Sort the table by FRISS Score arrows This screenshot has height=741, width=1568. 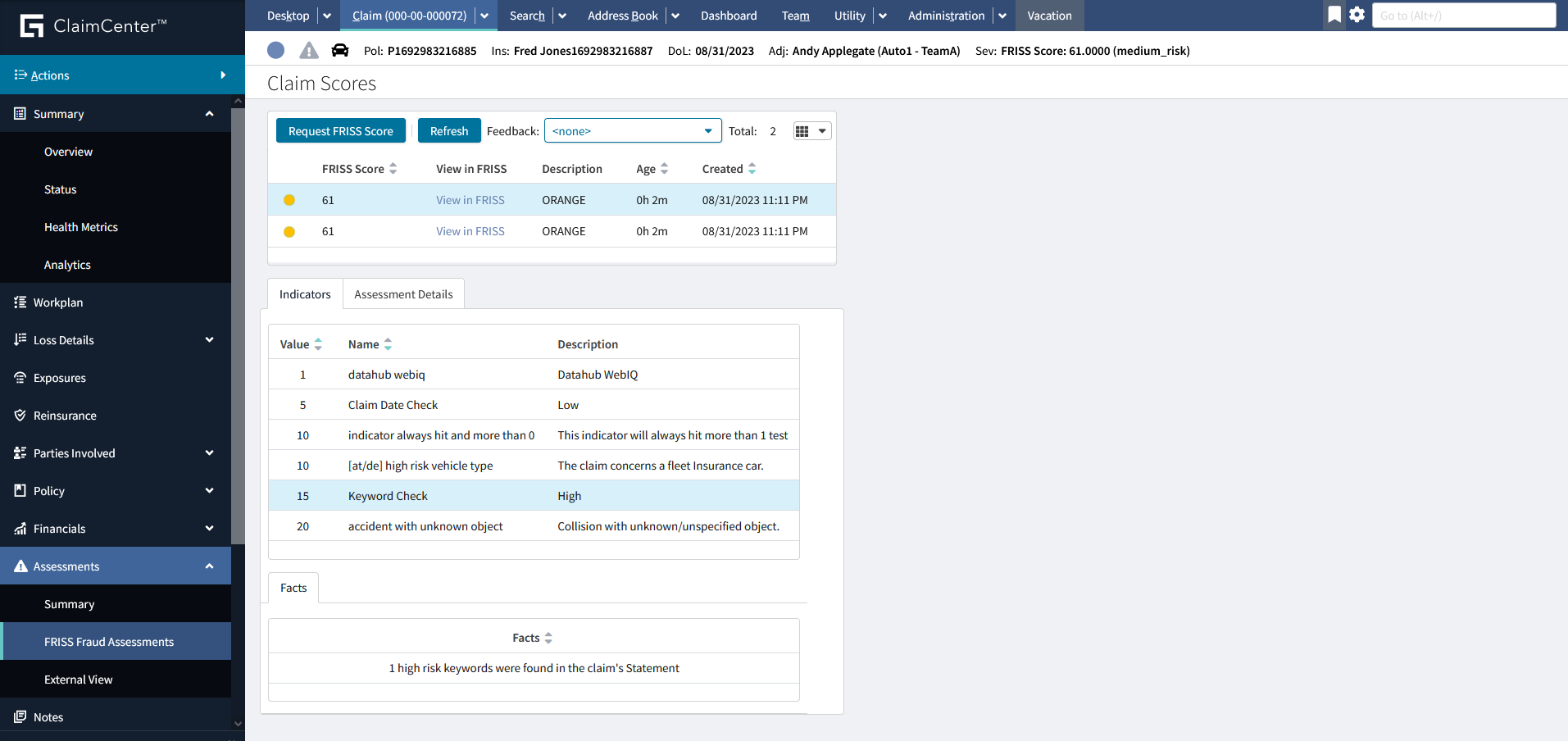click(393, 169)
